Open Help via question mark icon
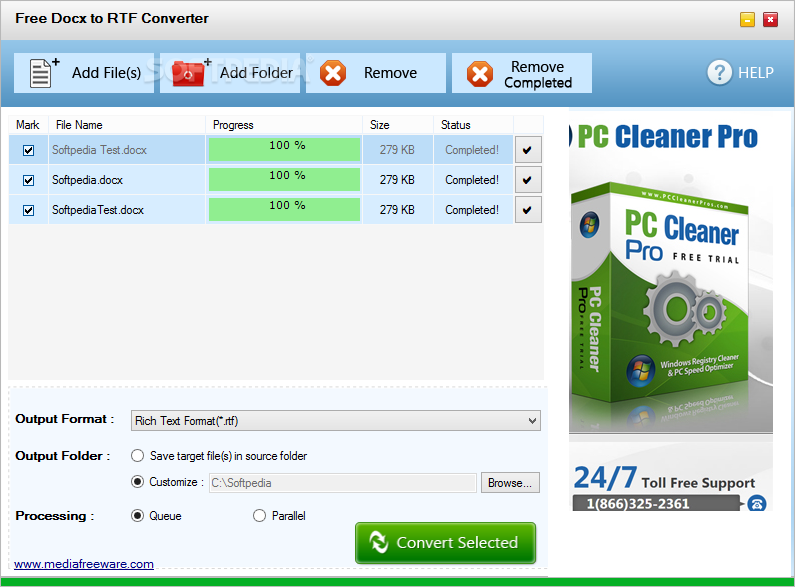Viewport: 795px width, 587px height. [719, 72]
